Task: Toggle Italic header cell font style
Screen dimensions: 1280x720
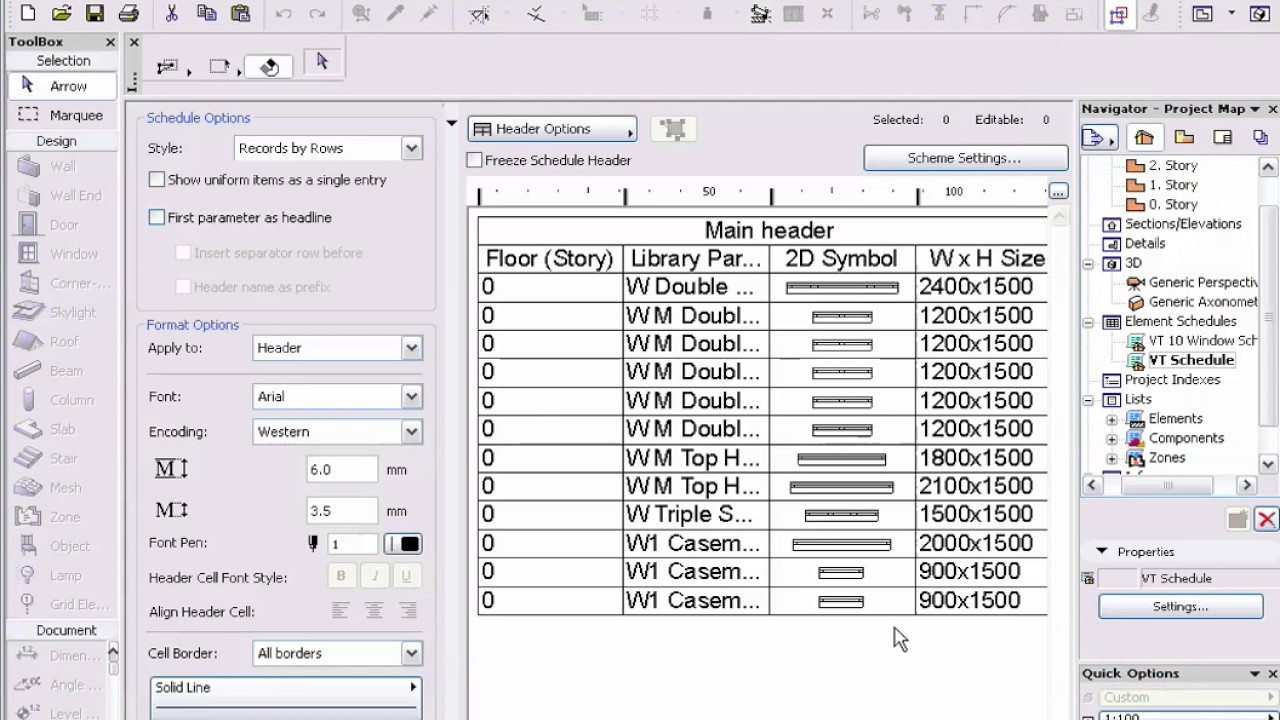Action: pos(374,577)
